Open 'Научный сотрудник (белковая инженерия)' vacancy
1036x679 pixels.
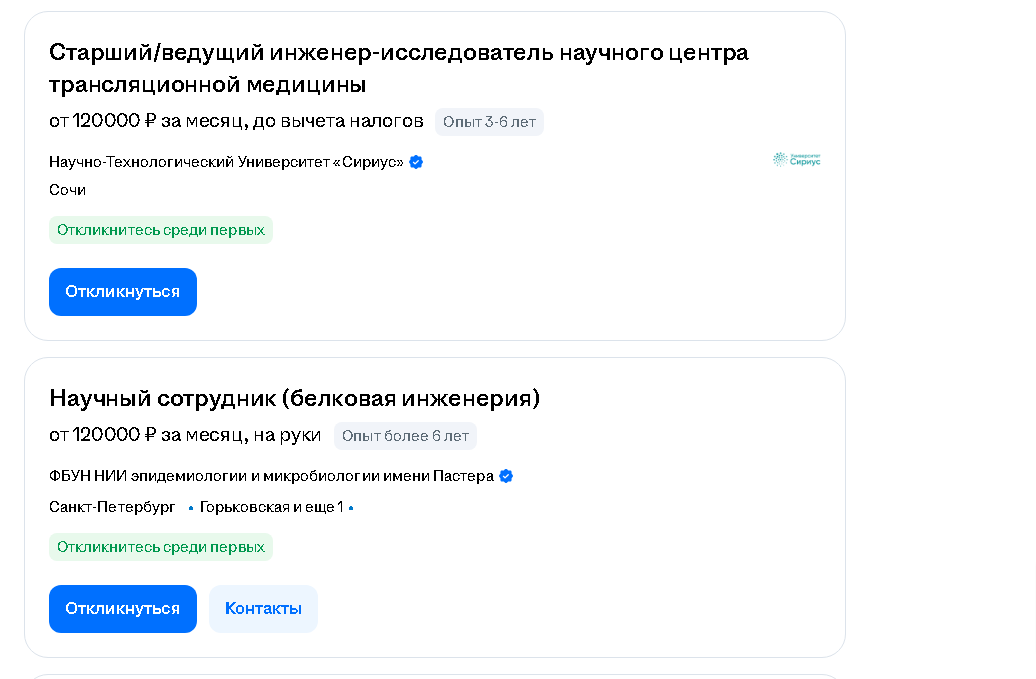pyautogui.click(x=295, y=398)
